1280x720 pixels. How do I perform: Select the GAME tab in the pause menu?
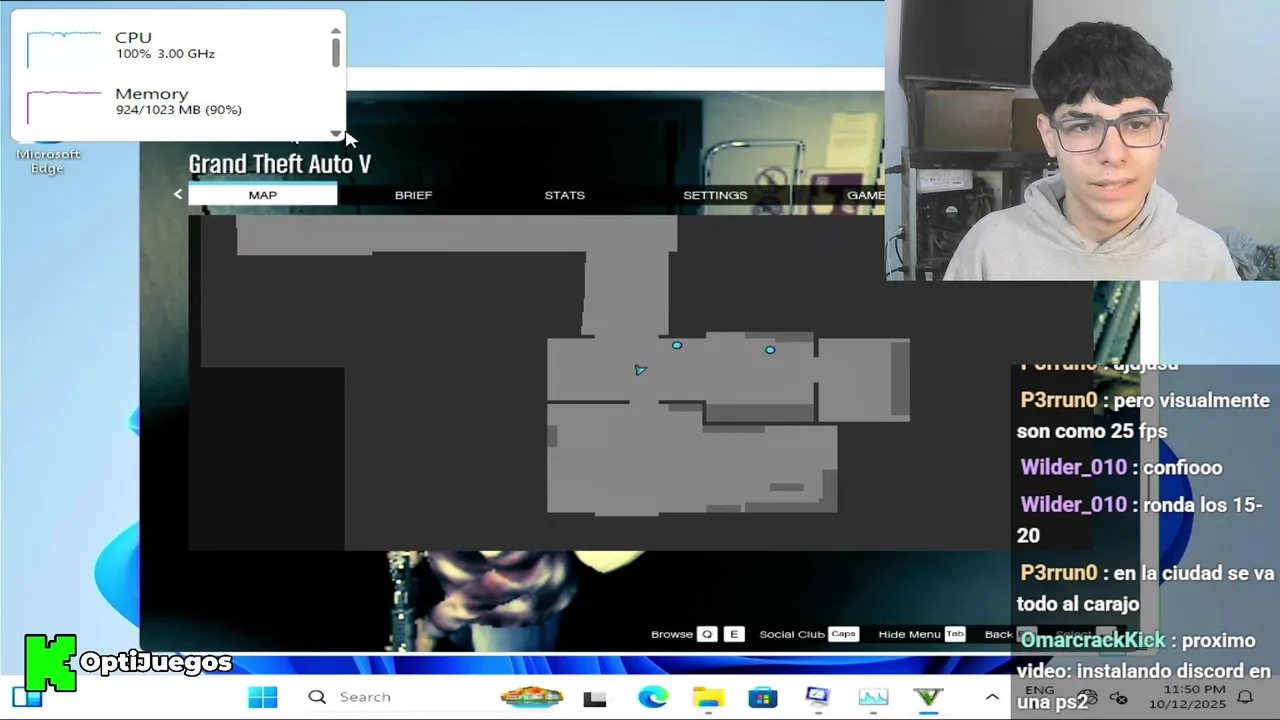(864, 195)
